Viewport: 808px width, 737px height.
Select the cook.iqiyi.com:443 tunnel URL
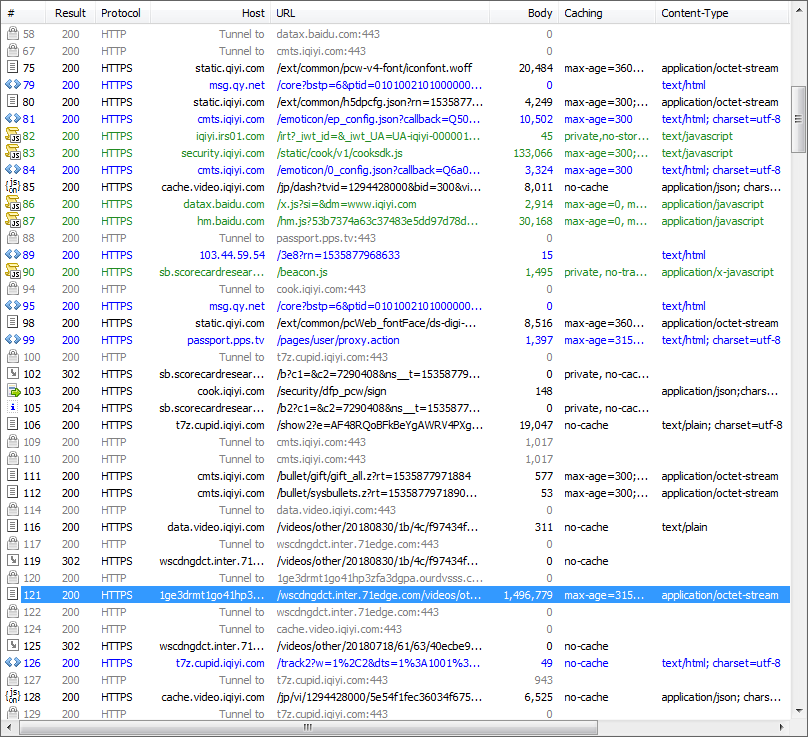pos(321,289)
